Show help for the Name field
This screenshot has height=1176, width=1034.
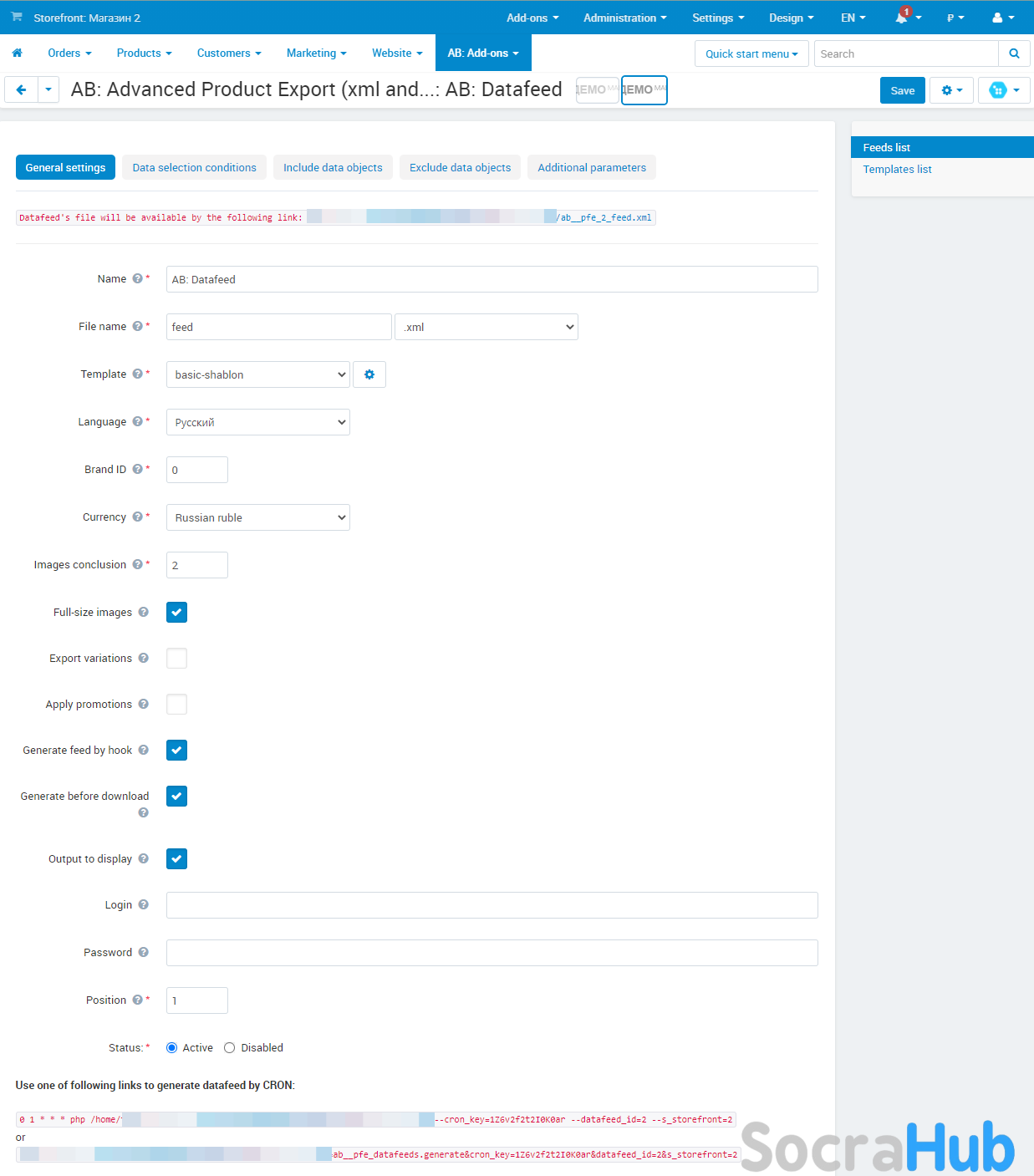[x=137, y=279]
